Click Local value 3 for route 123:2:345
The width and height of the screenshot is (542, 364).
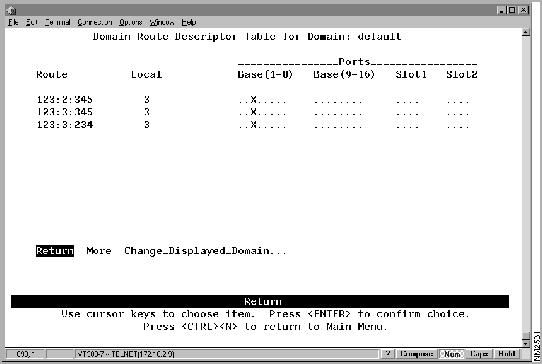pos(147,100)
